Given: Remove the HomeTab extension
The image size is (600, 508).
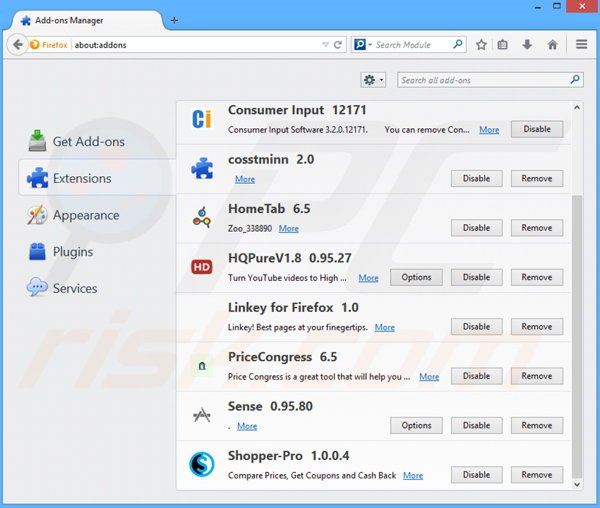Looking at the screenshot, I should click(x=537, y=228).
